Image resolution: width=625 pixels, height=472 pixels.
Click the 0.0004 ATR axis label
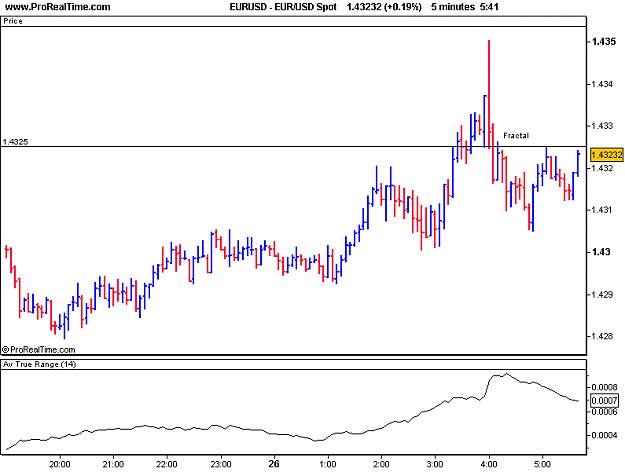[604, 435]
